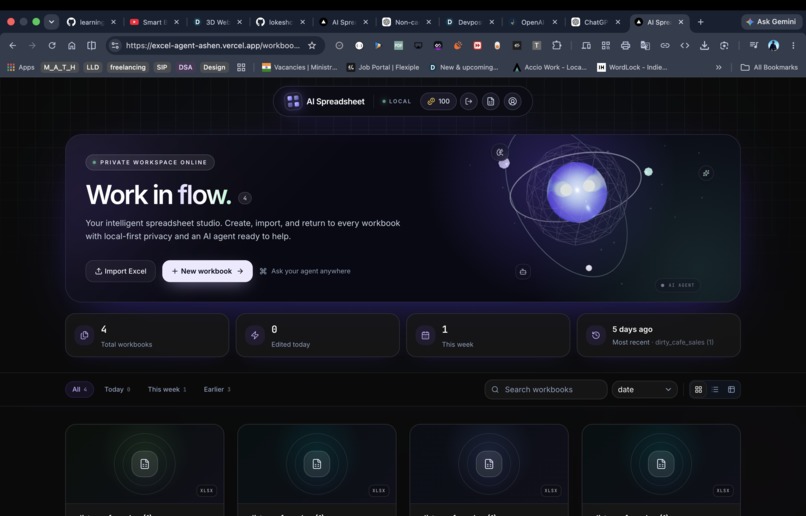Image resolution: width=806 pixels, height=516 pixels.
Task: Click the robot icon in hero panel
Action: pos(523,271)
